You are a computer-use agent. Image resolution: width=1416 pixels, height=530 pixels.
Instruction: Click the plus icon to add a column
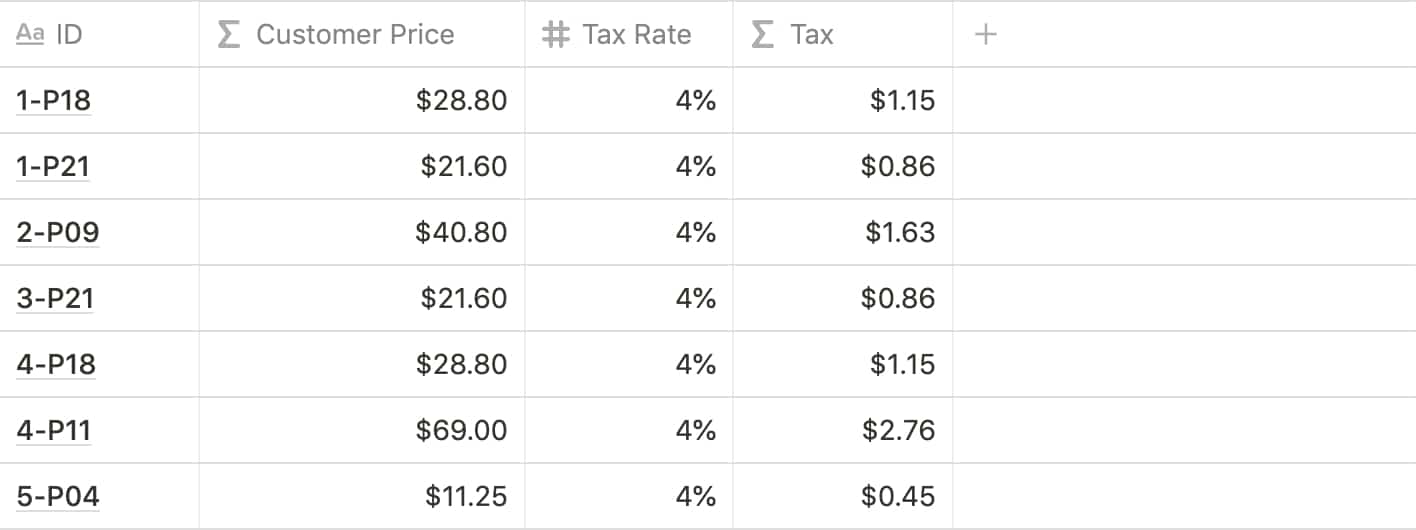coord(986,35)
